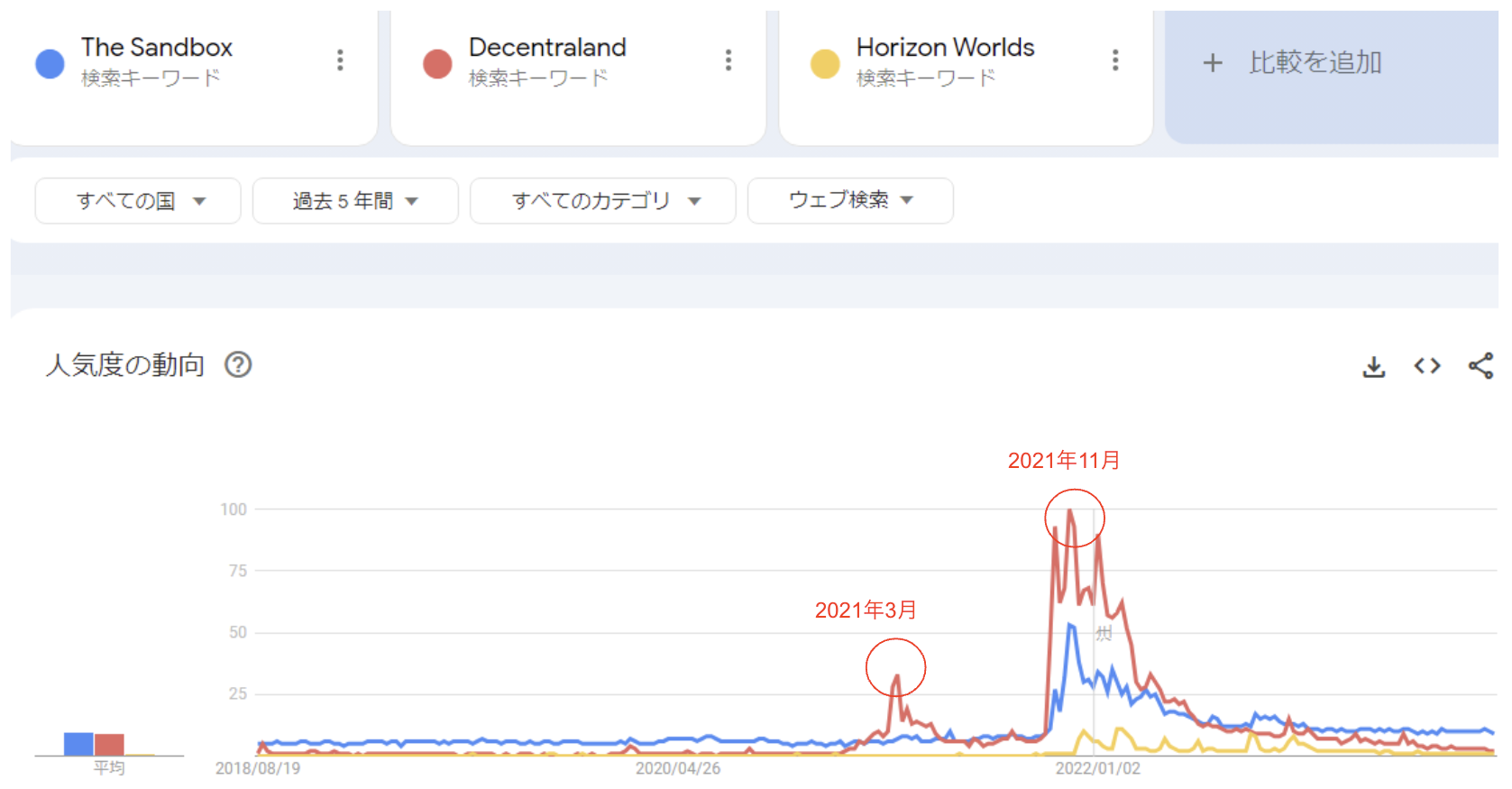Click The Sandbox blue line peak near 50
The height and width of the screenshot is (789, 1512).
[x=1070, y=625]
